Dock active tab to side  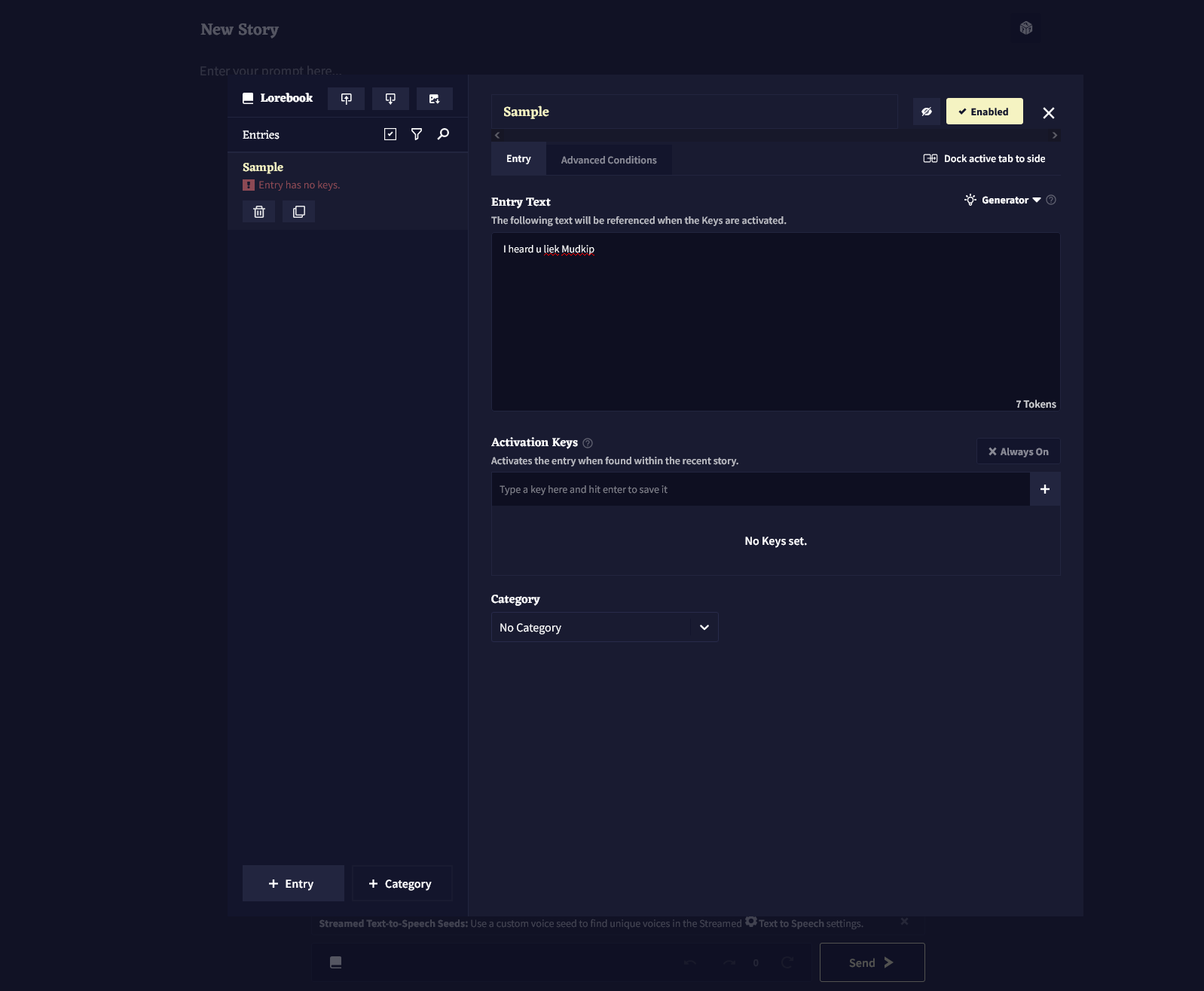[x=984, y=158]
